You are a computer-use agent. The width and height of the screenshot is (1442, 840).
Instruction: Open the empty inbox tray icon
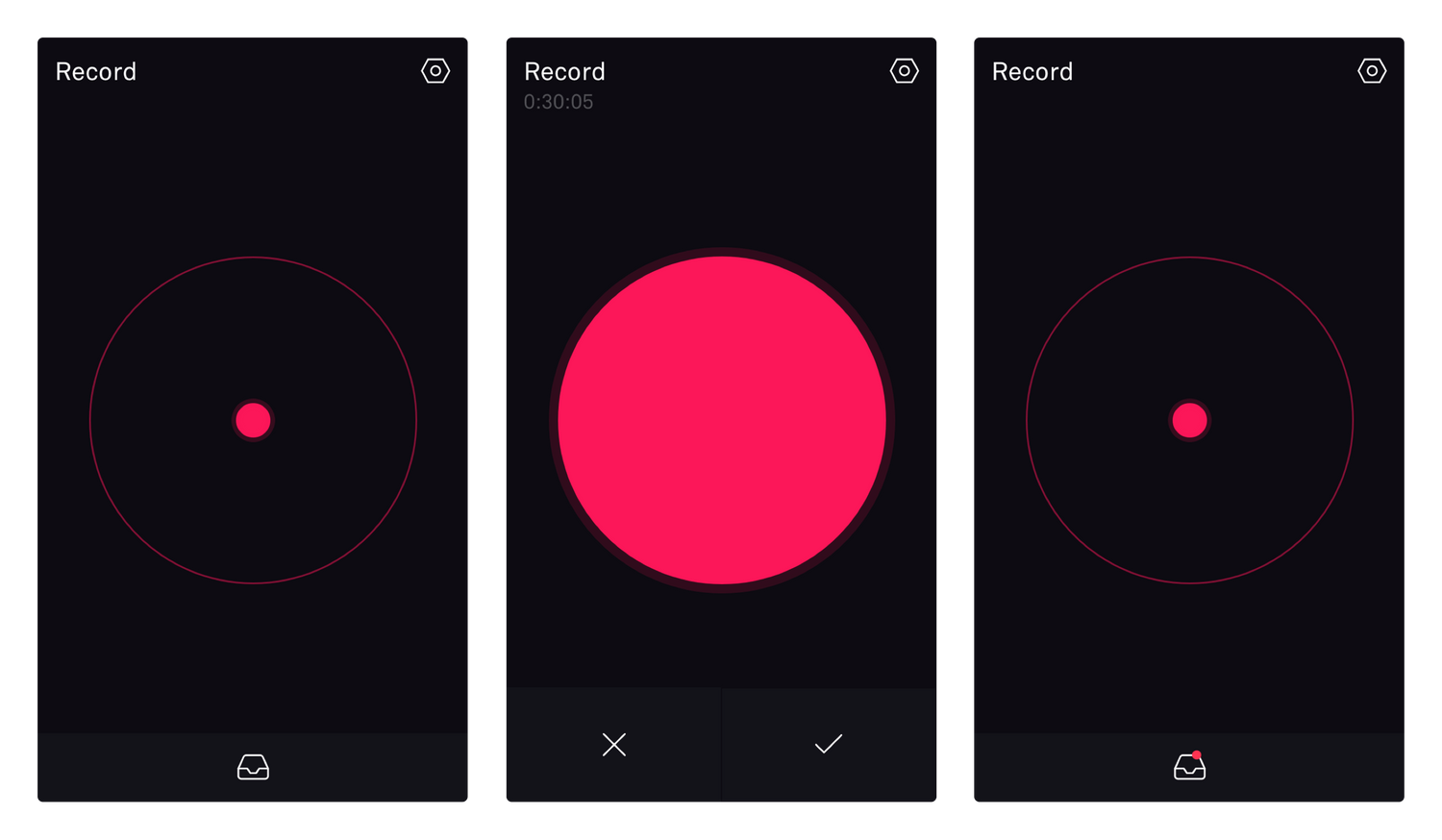pyautogui.click(x=253, y=767)
